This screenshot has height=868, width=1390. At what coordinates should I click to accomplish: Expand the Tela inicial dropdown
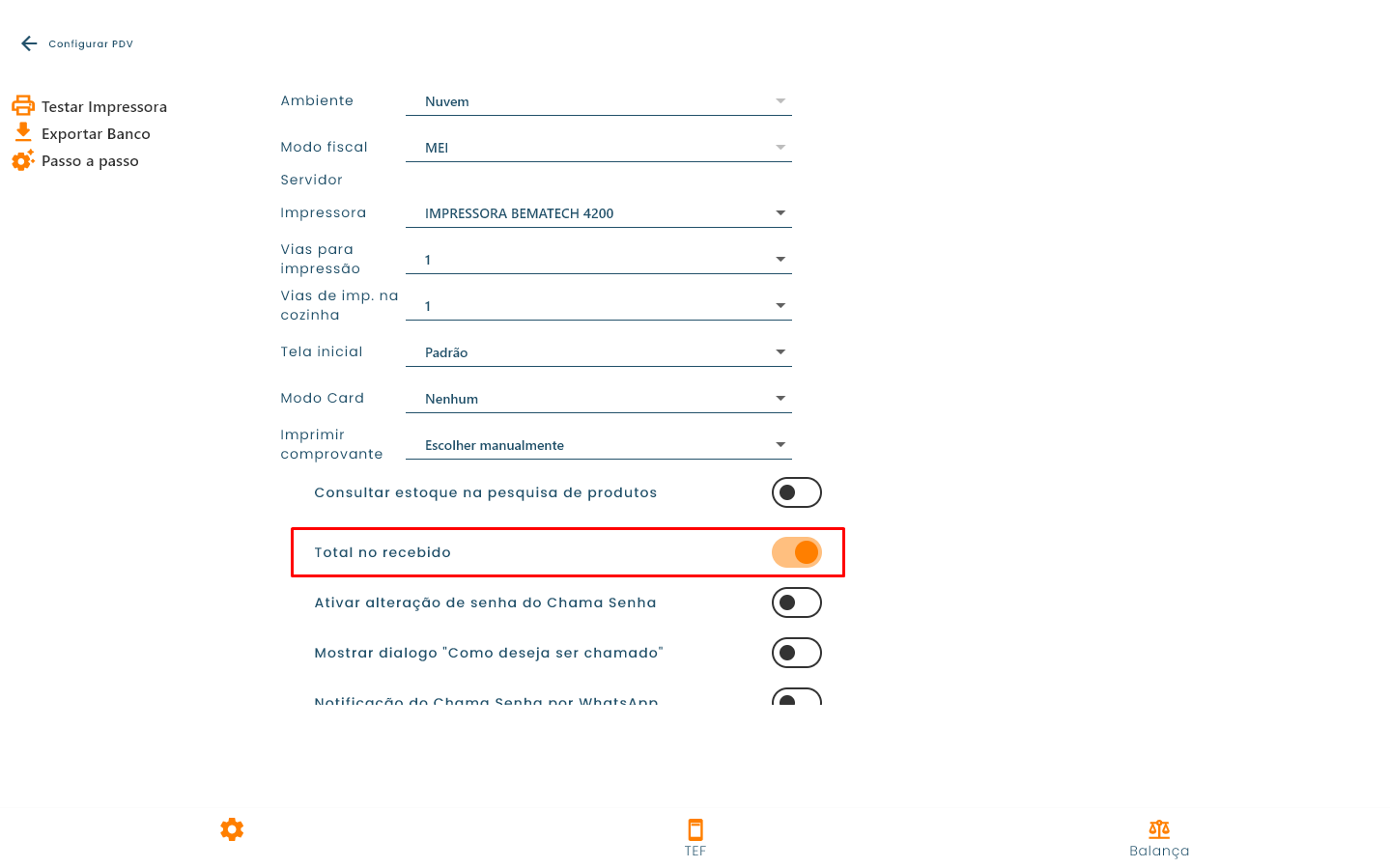(599, 352)
